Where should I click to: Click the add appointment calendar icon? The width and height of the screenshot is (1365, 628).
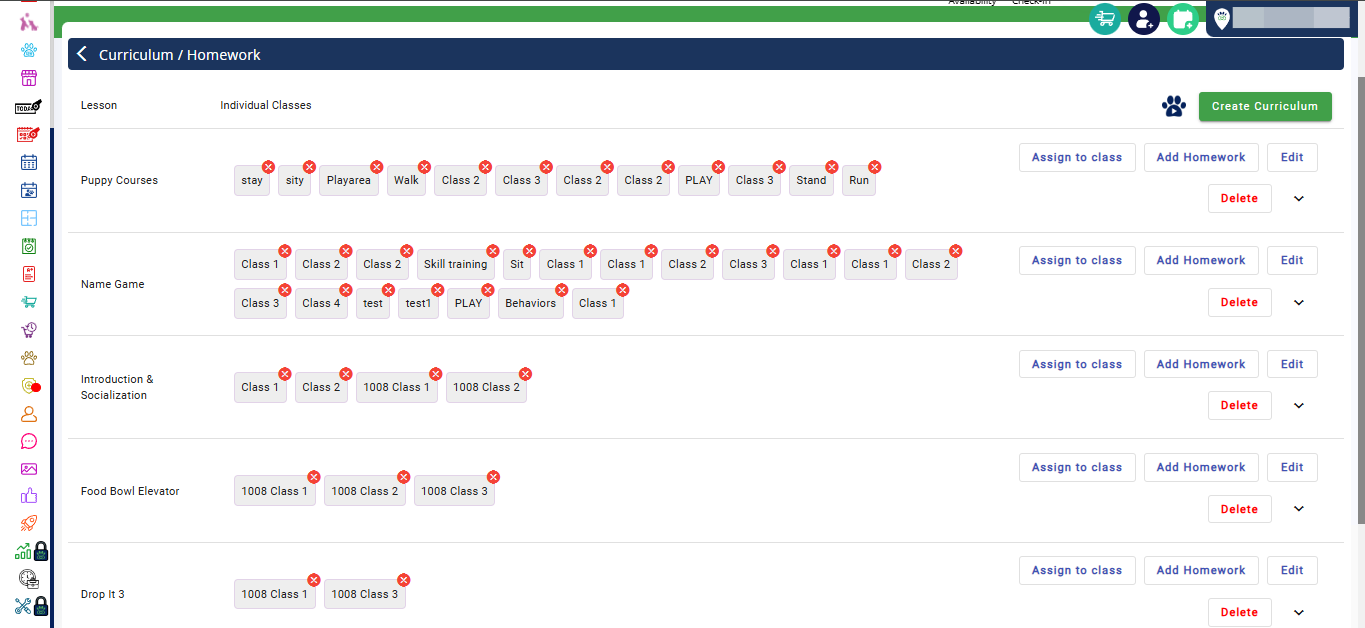coord(1183,18)
